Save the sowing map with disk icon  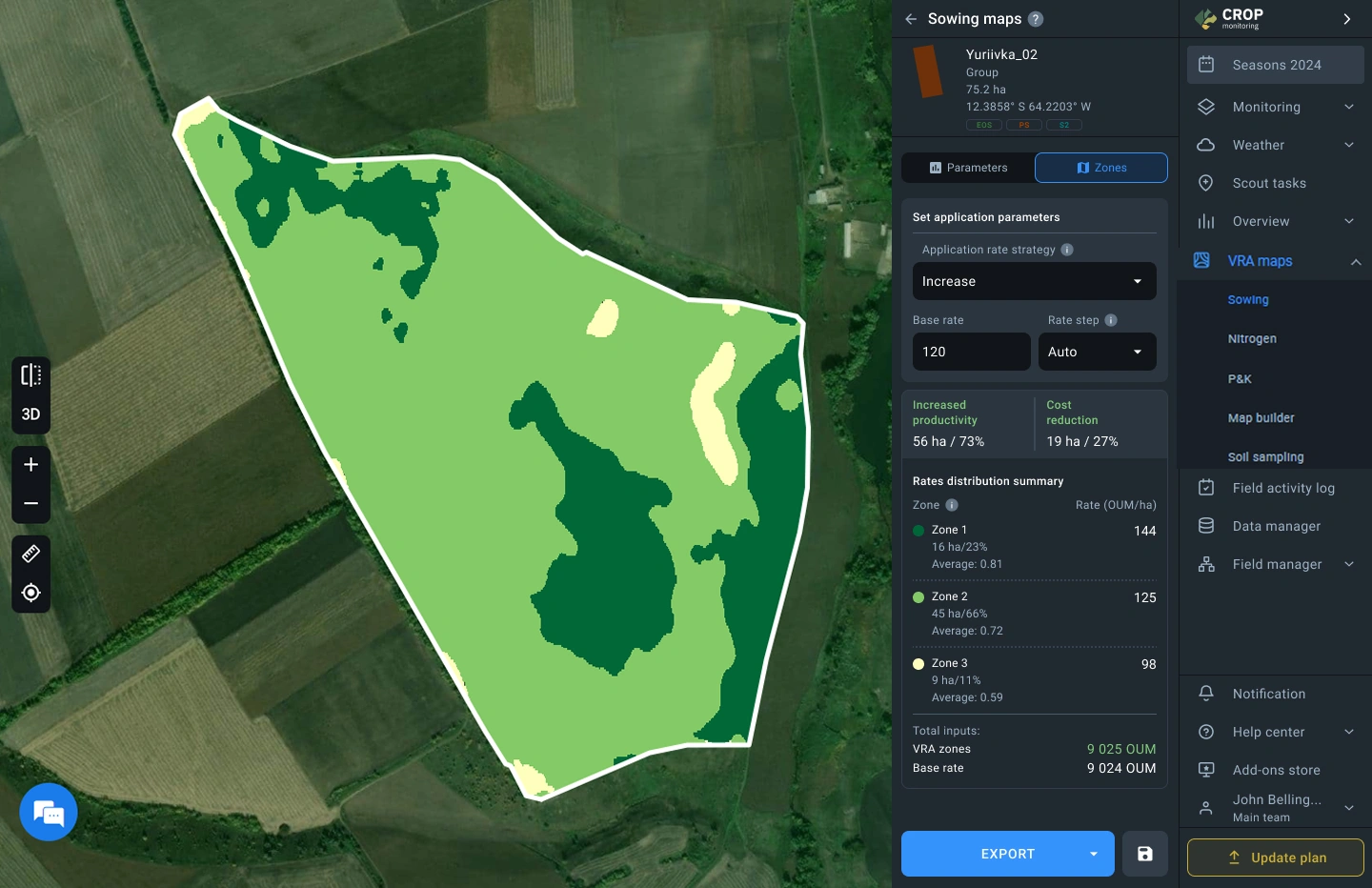(x=1144, y=854)
